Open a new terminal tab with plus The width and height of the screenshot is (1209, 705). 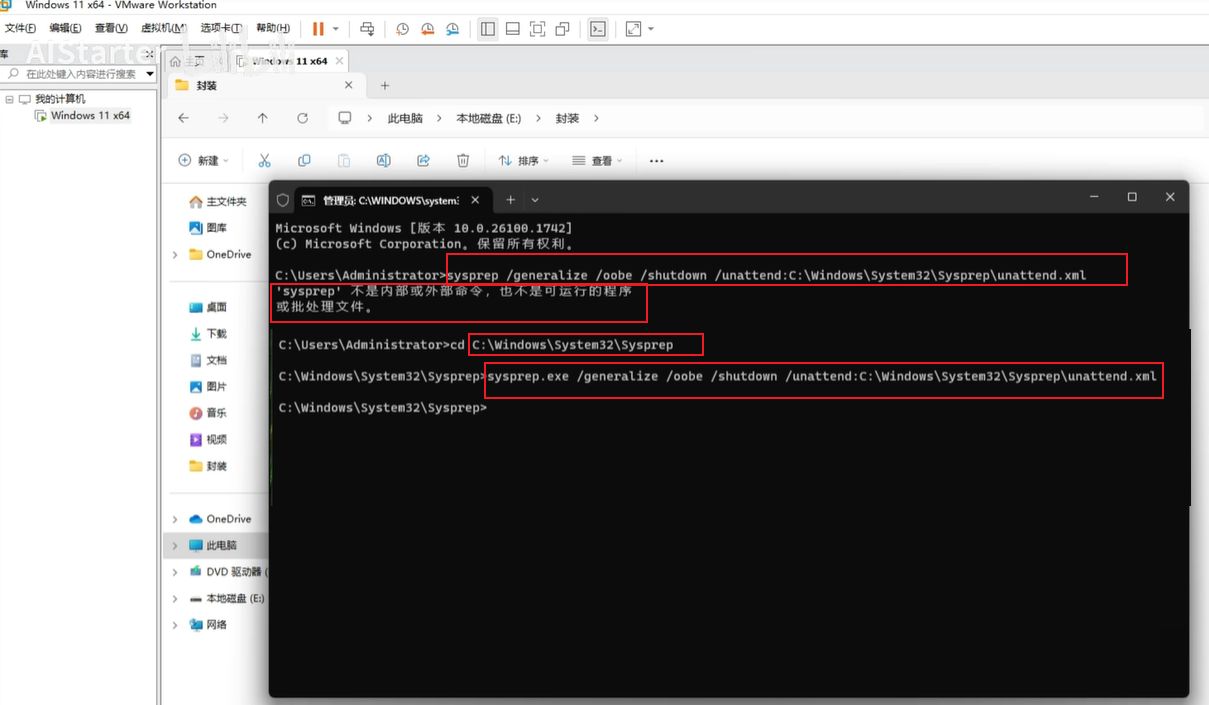point(510,199)
